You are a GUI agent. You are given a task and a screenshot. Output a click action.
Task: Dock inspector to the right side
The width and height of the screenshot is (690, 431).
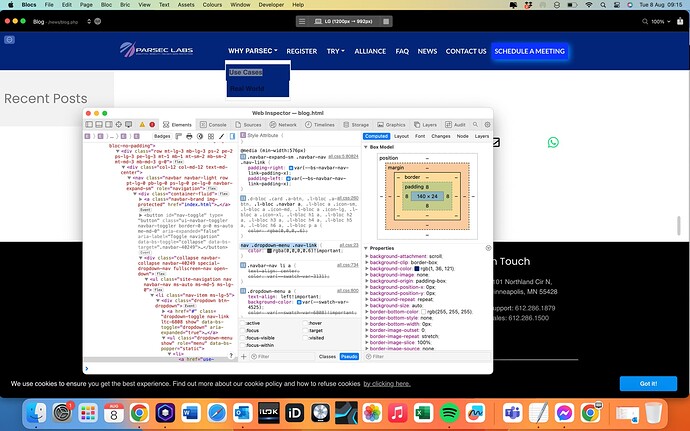point(108,125)
